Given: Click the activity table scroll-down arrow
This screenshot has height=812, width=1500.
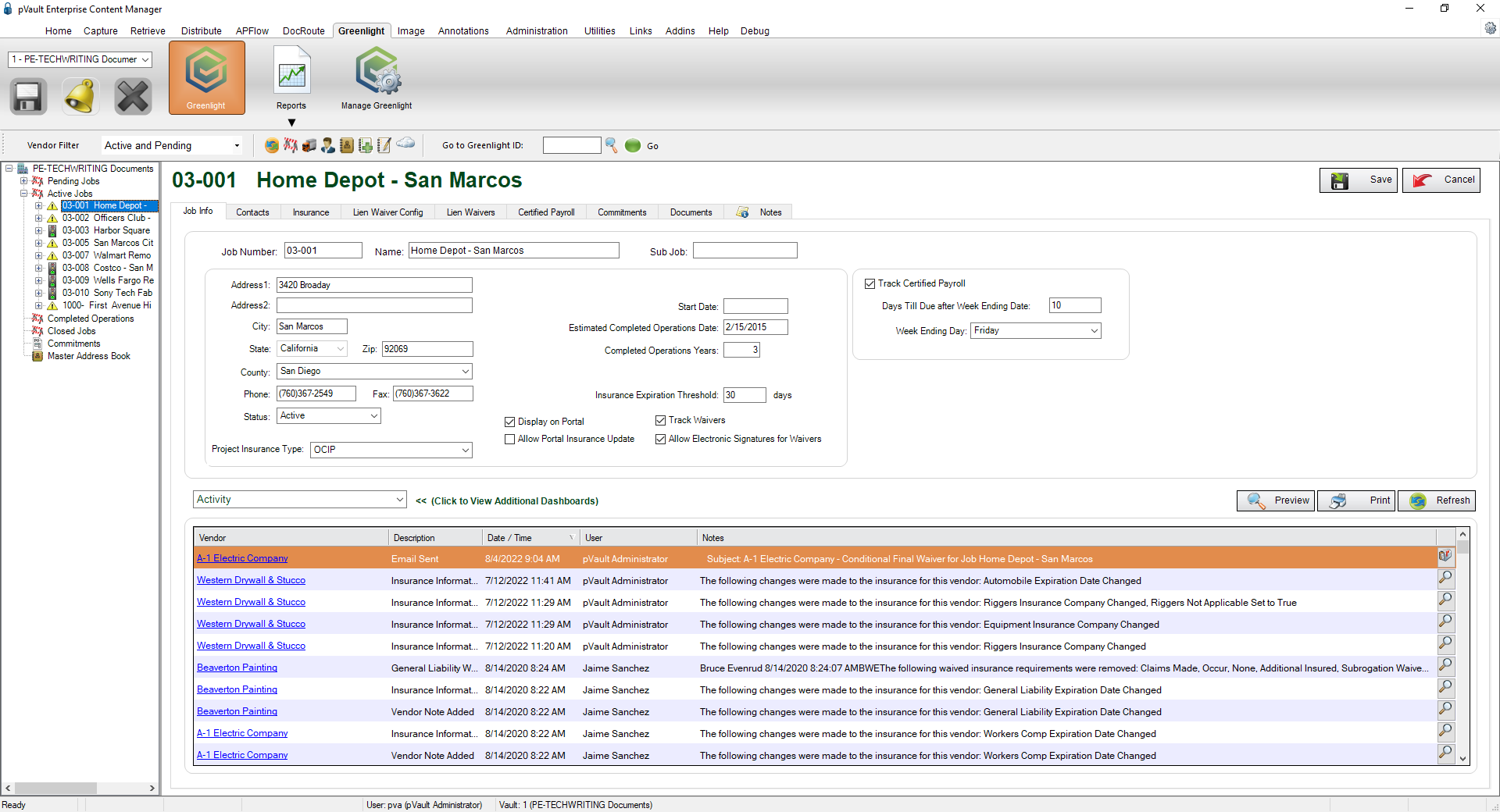Looking at the screenshot, I should [x=1463, y=759].
